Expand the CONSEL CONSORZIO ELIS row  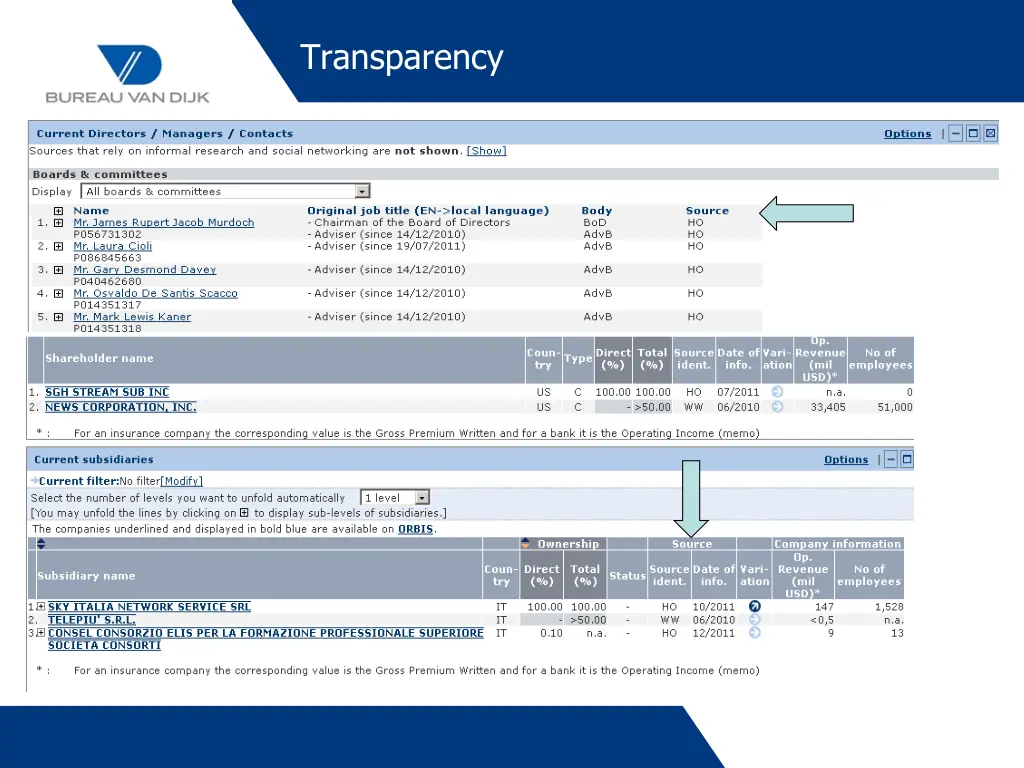pyautogui.click(x=40, y=633)
